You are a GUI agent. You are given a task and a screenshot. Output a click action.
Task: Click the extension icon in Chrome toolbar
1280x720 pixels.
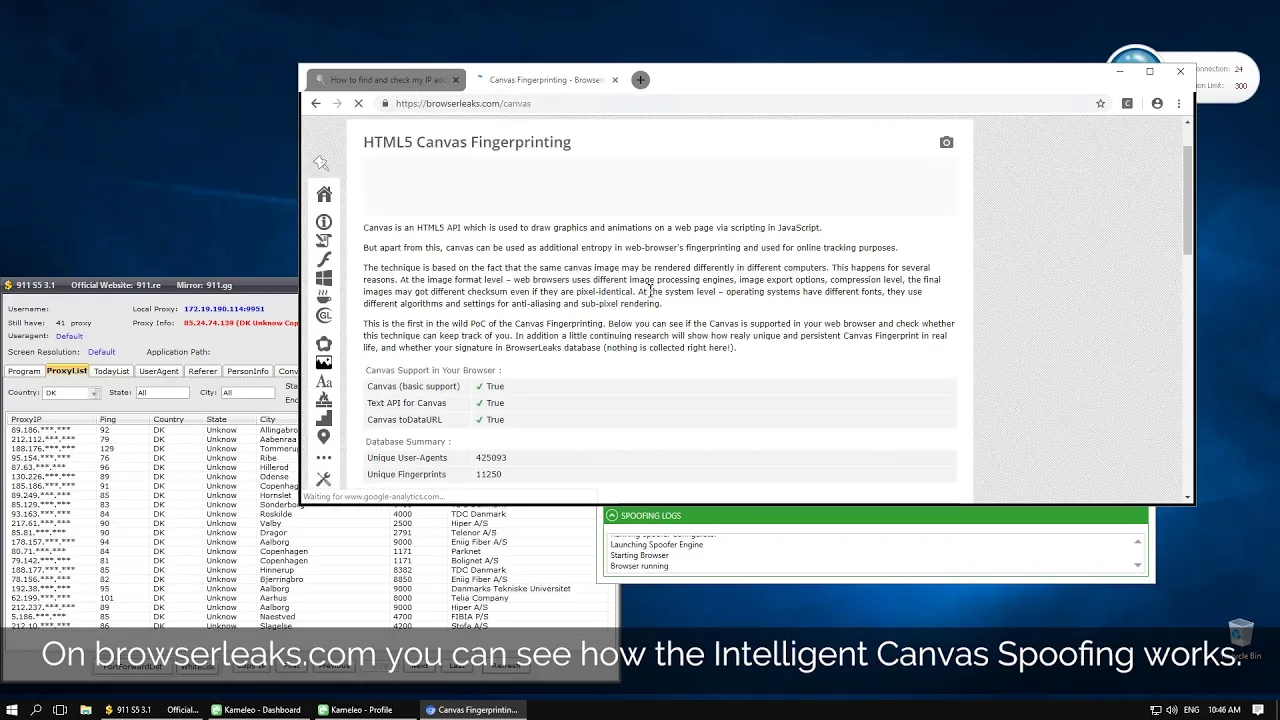(x=1127, y=103)
